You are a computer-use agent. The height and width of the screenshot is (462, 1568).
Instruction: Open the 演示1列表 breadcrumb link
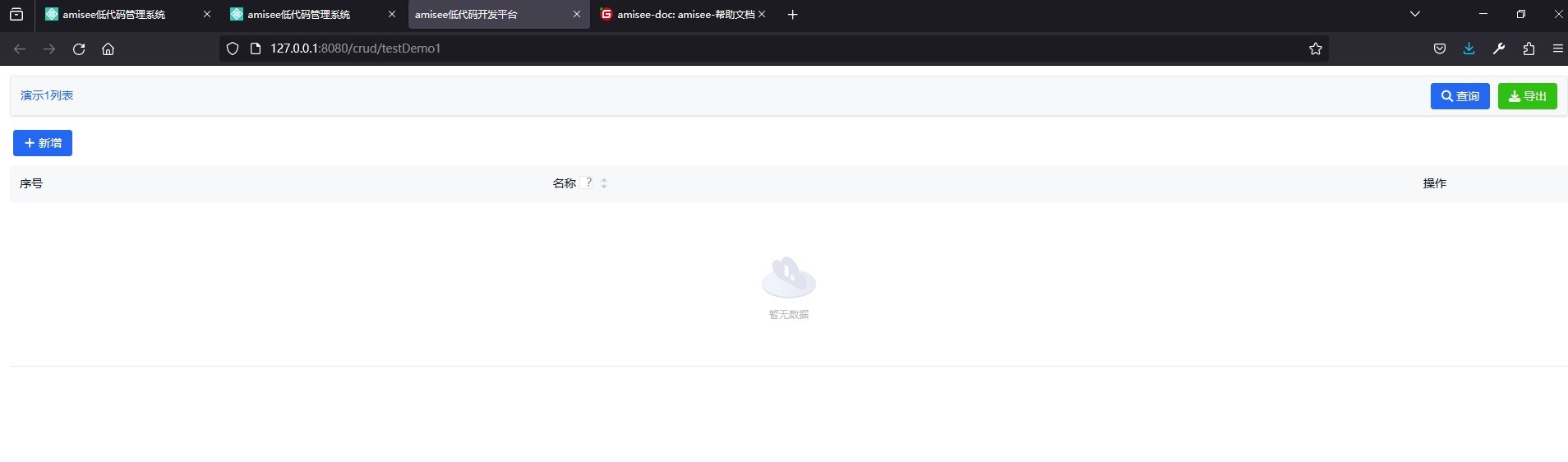[47, 95]
